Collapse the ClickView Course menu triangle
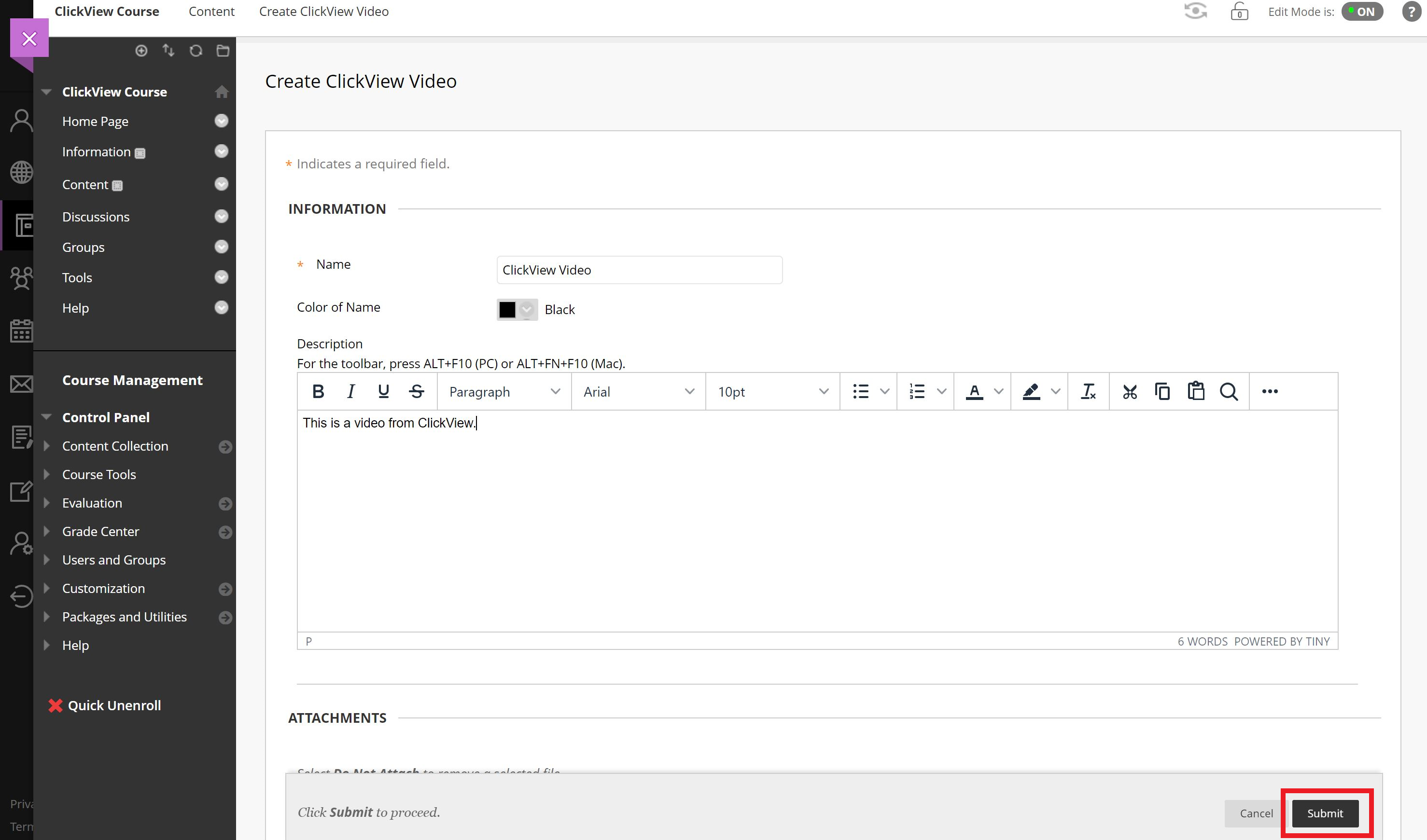The width and height of the screenshot is (1427, 840). (46, 92)
